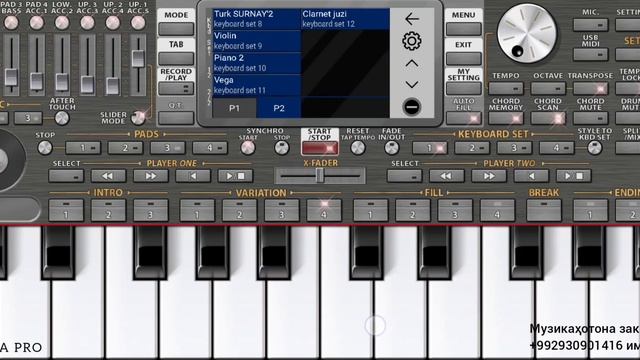Click the TEMPO button
The width and height of the screenshot is (640, 360).
pyautogui.click(x=506, y=88)
